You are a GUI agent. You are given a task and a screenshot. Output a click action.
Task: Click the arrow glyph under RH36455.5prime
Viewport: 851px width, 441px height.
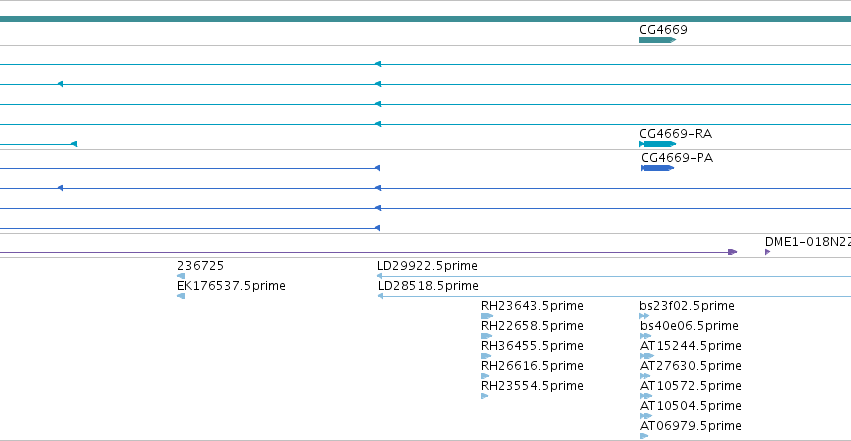(486, 356)
